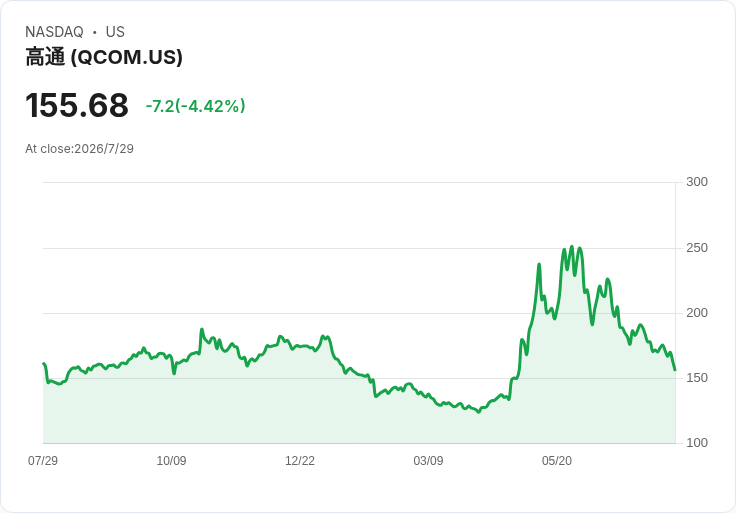Click the US market label
The image size is (736, 513).
115,32
